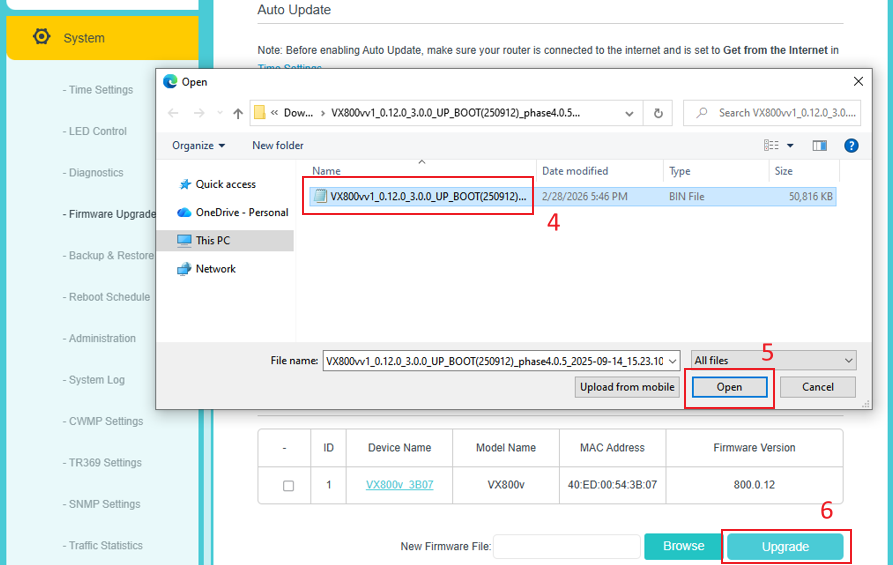Expand the recent locations dropdown arrow
The height and width of the screenshot is (565, 893).
220,113
